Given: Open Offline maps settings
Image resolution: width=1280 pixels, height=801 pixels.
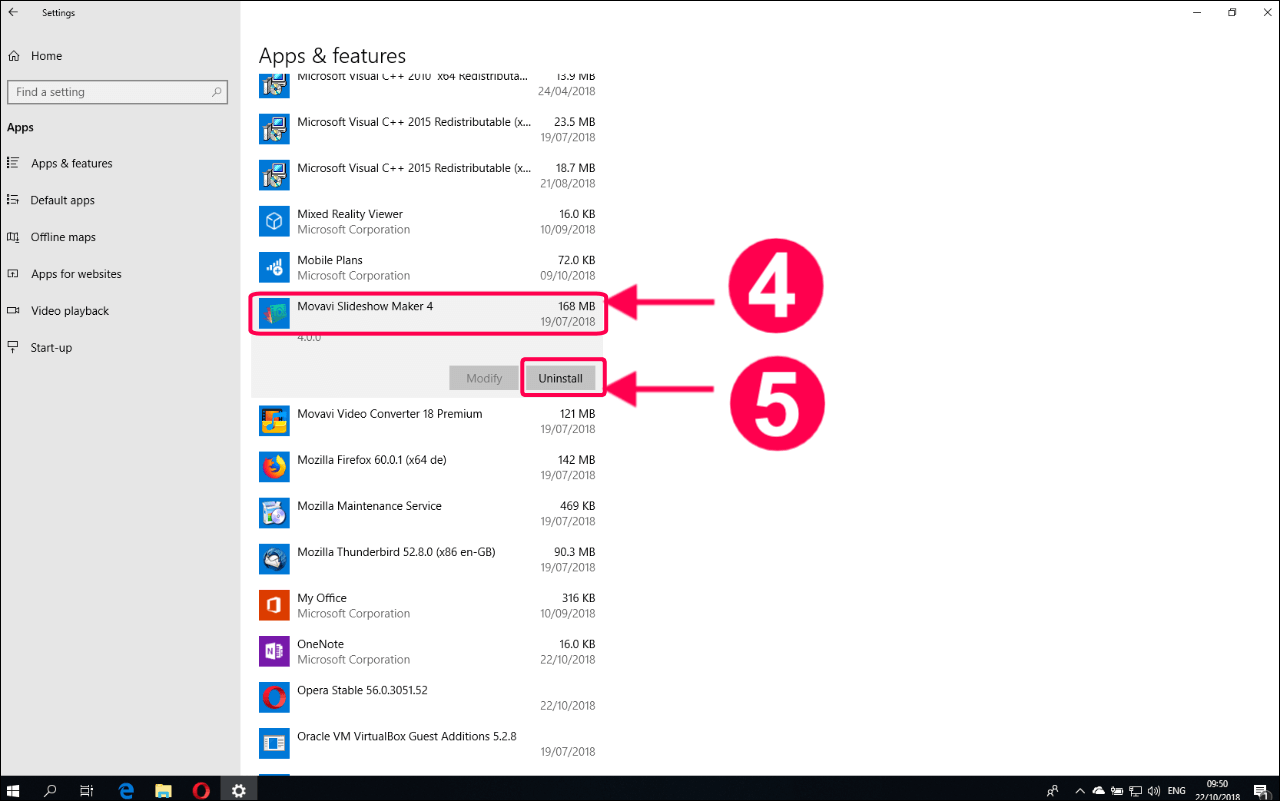Looking at the screenshot, I should (63, 237).
